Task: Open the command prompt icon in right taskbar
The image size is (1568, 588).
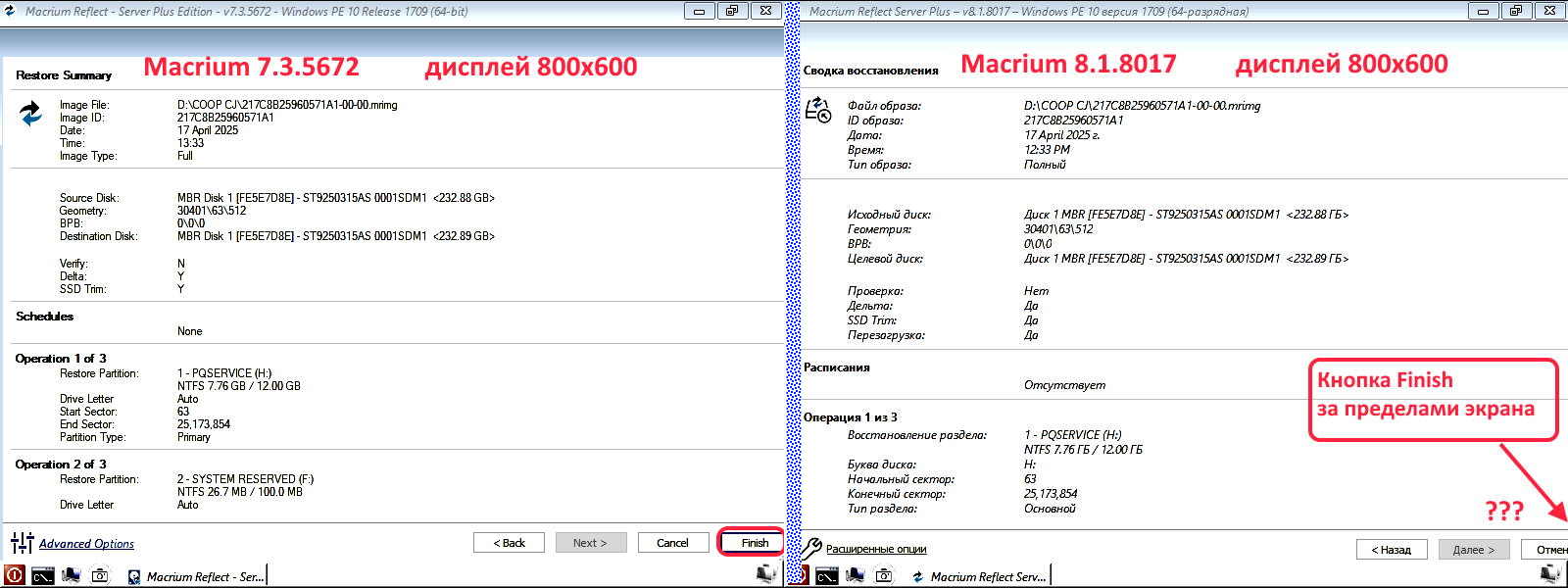Action: tap(826, 576)
